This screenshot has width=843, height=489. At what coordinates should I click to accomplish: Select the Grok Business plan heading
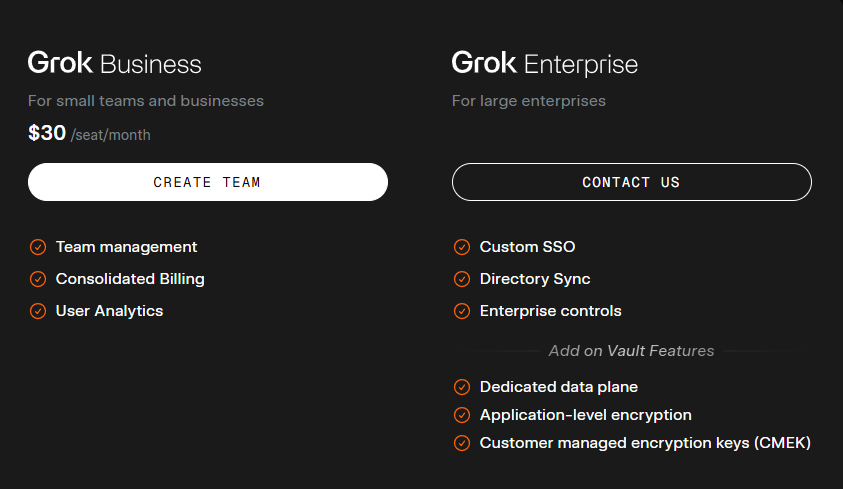pos(115,64)
